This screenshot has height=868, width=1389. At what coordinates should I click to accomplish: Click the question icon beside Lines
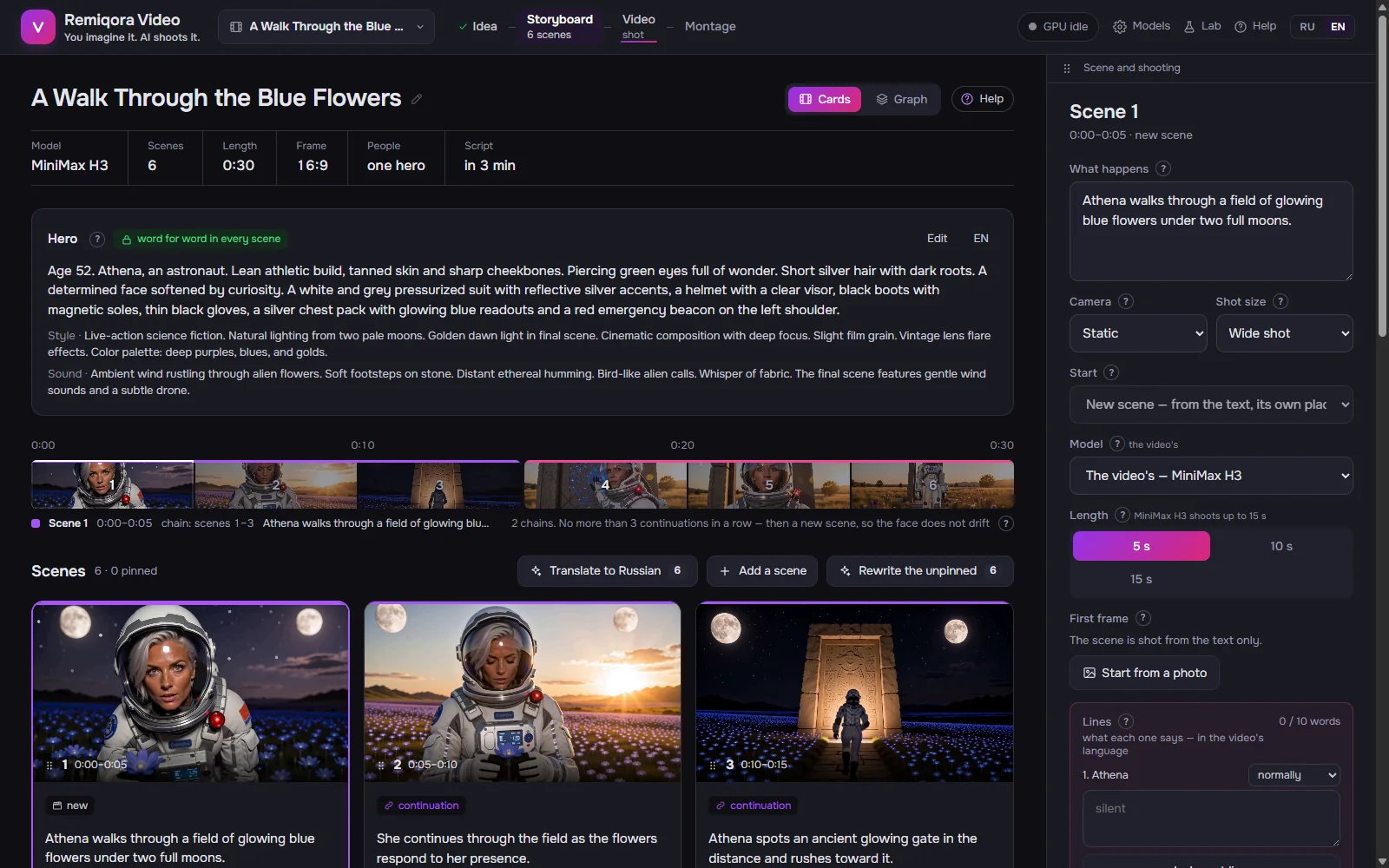click(x=1126, y=721)
